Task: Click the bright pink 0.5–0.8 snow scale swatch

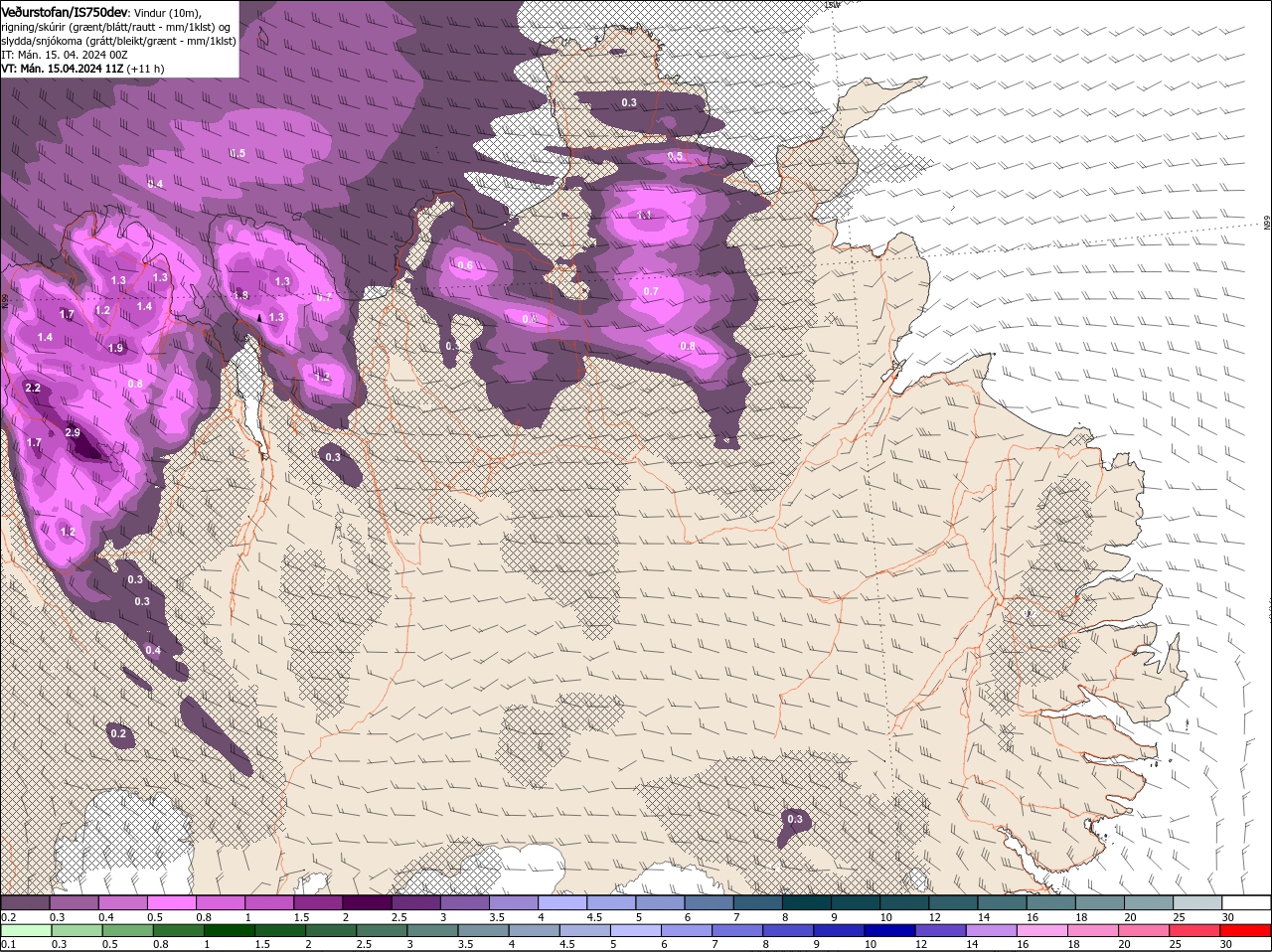Action: coord(171,902)
